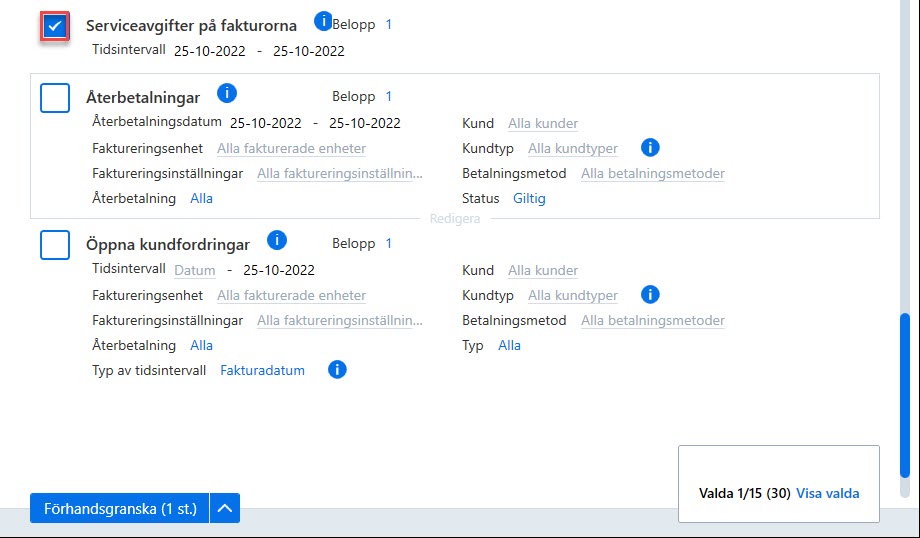Open info icon next to Återbetalningar heading

[226, 93]
